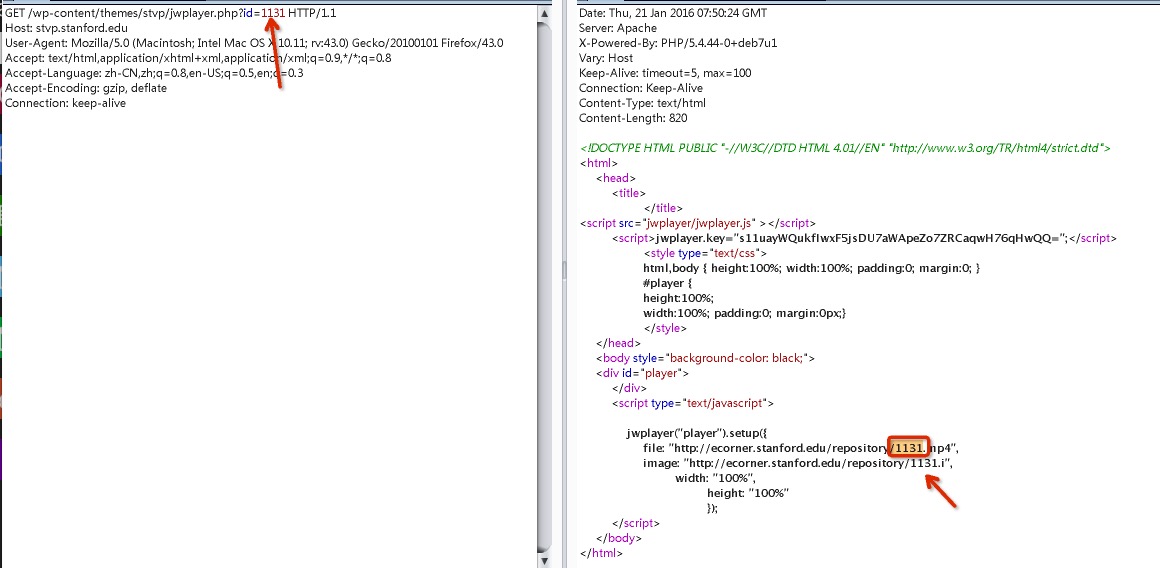1160x568 pixels.
Task: Click the opening <html> tag line
Action: click(598, 163)
